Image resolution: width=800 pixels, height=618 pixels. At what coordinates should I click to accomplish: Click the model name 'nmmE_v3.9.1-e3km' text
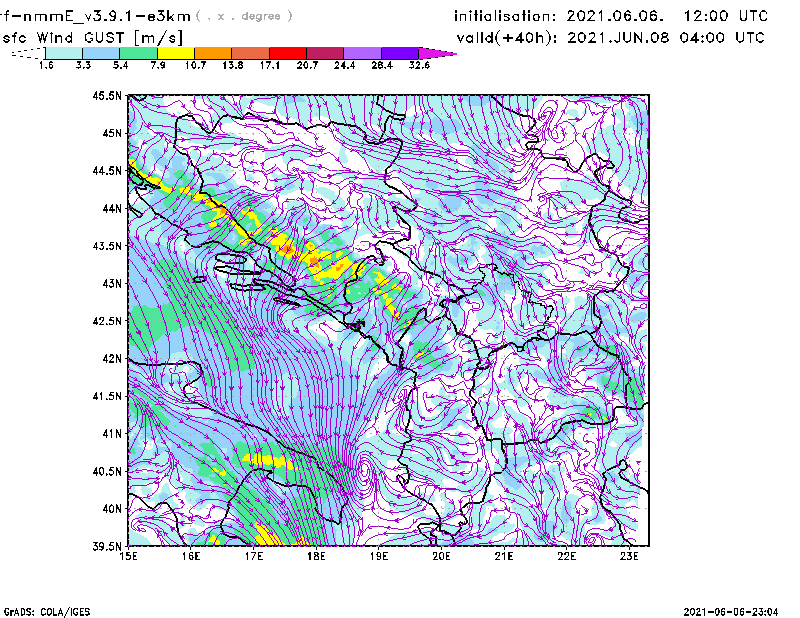pos(107,16)
